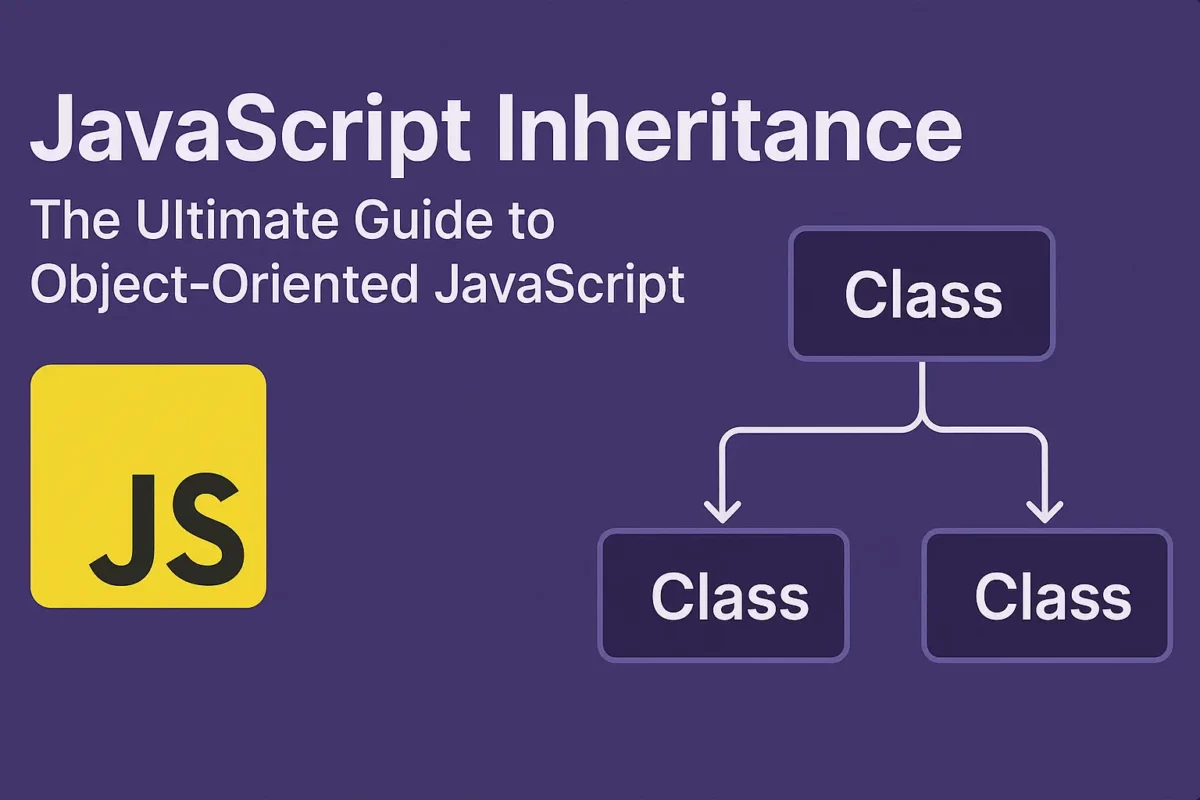
Task: Click the Class text in the top box
Action: [922, 294]
